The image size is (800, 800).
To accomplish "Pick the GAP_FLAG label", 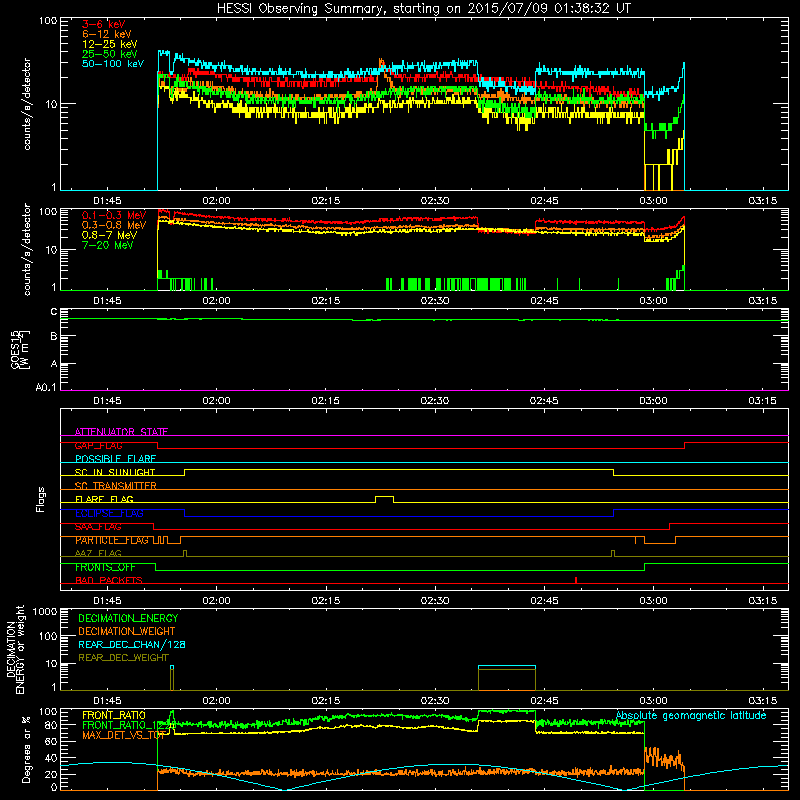I will [x=98, y=445].
